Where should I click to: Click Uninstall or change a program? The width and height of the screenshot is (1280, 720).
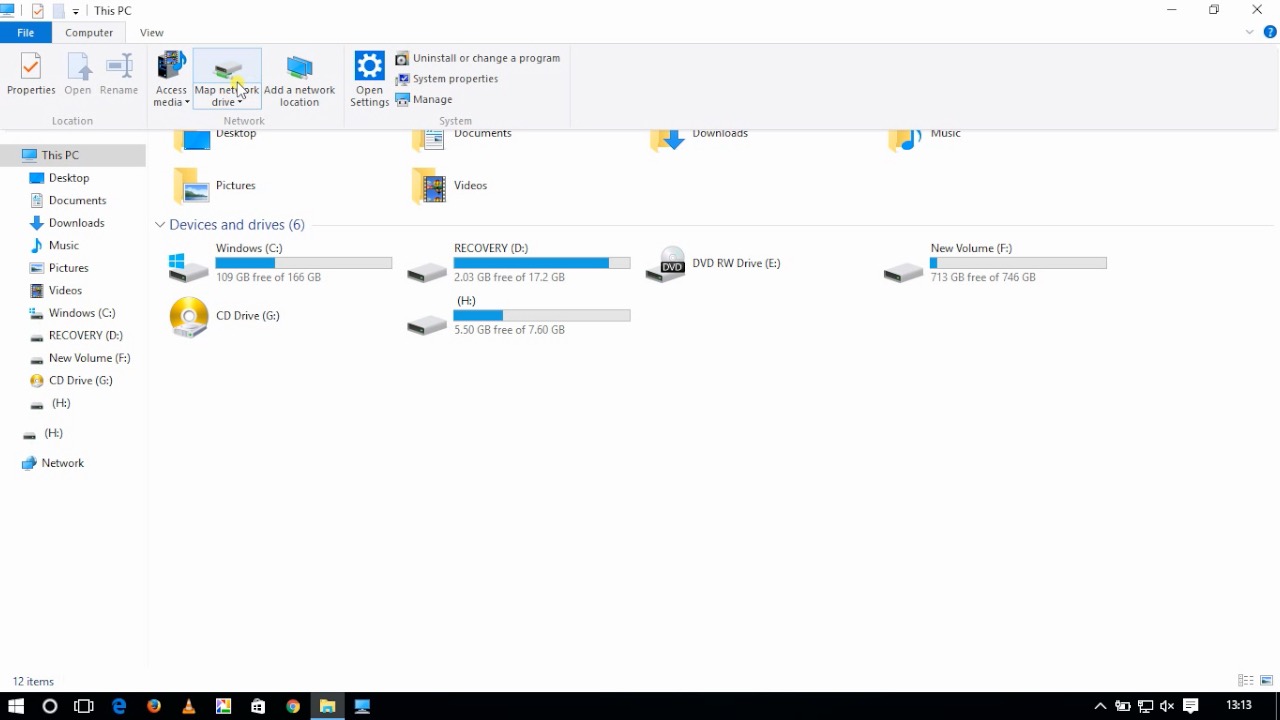pos(485,58)
